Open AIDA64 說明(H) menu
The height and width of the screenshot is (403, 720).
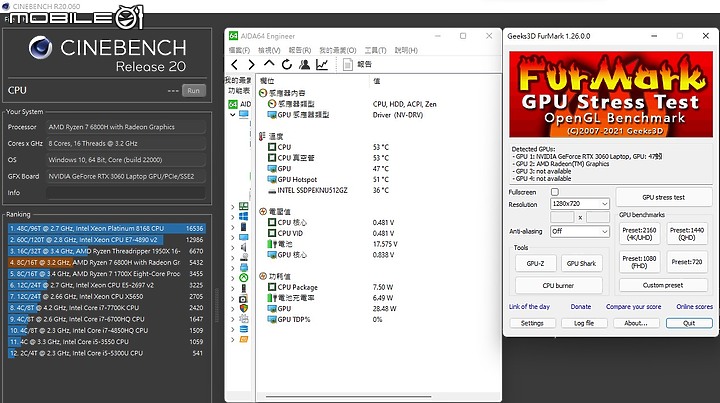click(406, 50)
